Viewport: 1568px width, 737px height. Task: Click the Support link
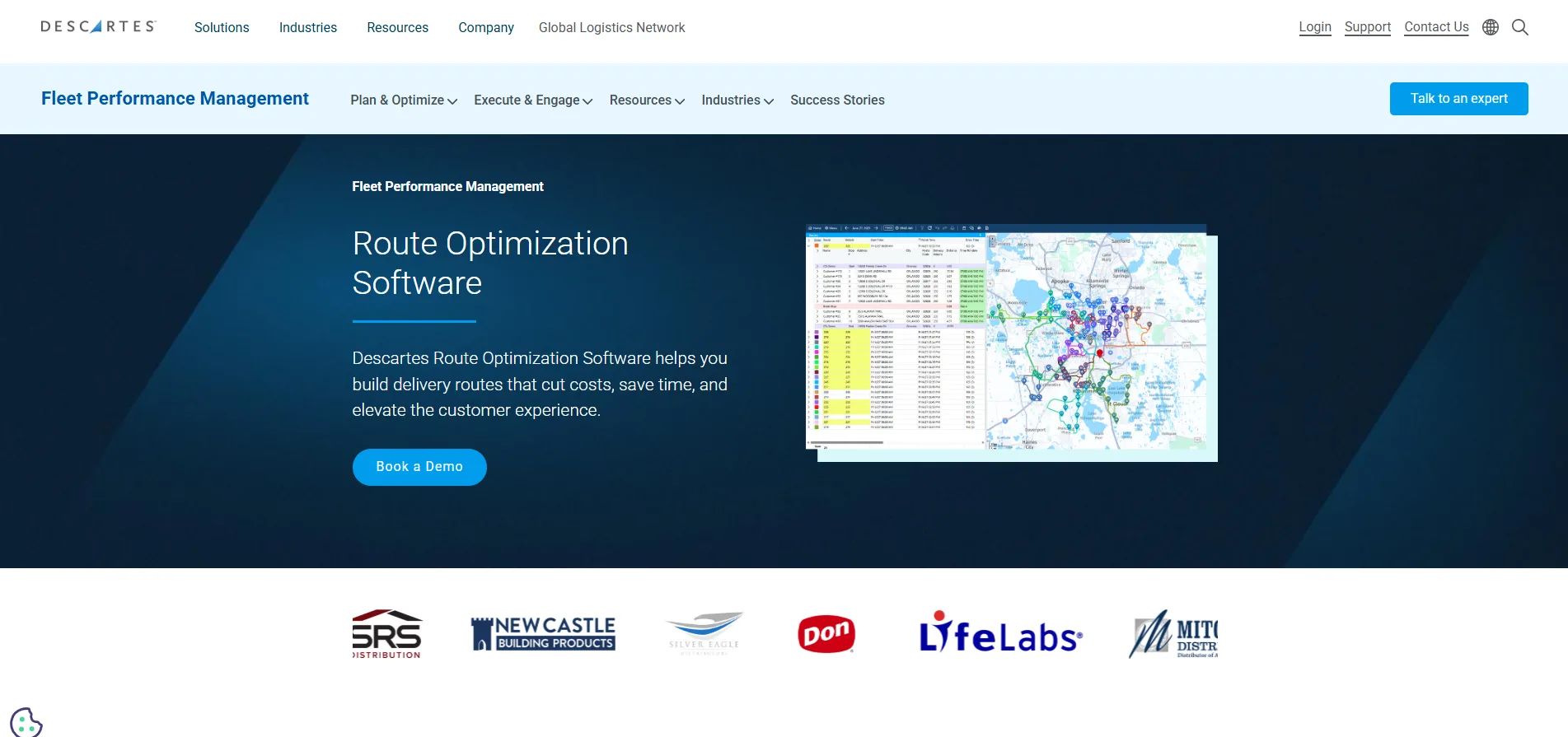click(1368, 26)
